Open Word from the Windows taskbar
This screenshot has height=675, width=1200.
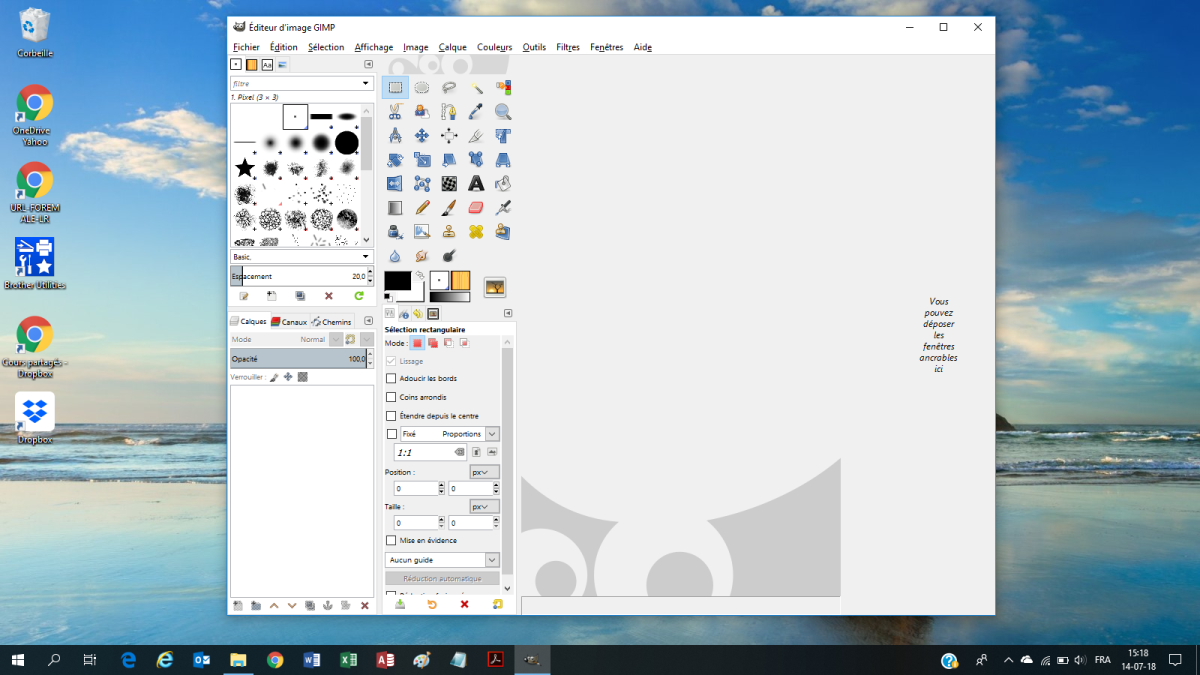point(310,660)
